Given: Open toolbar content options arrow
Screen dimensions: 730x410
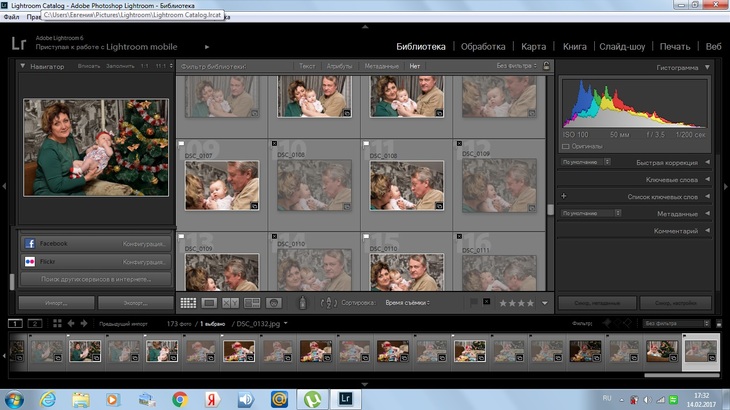Looking at the screenshot, I should click(545, 303).
